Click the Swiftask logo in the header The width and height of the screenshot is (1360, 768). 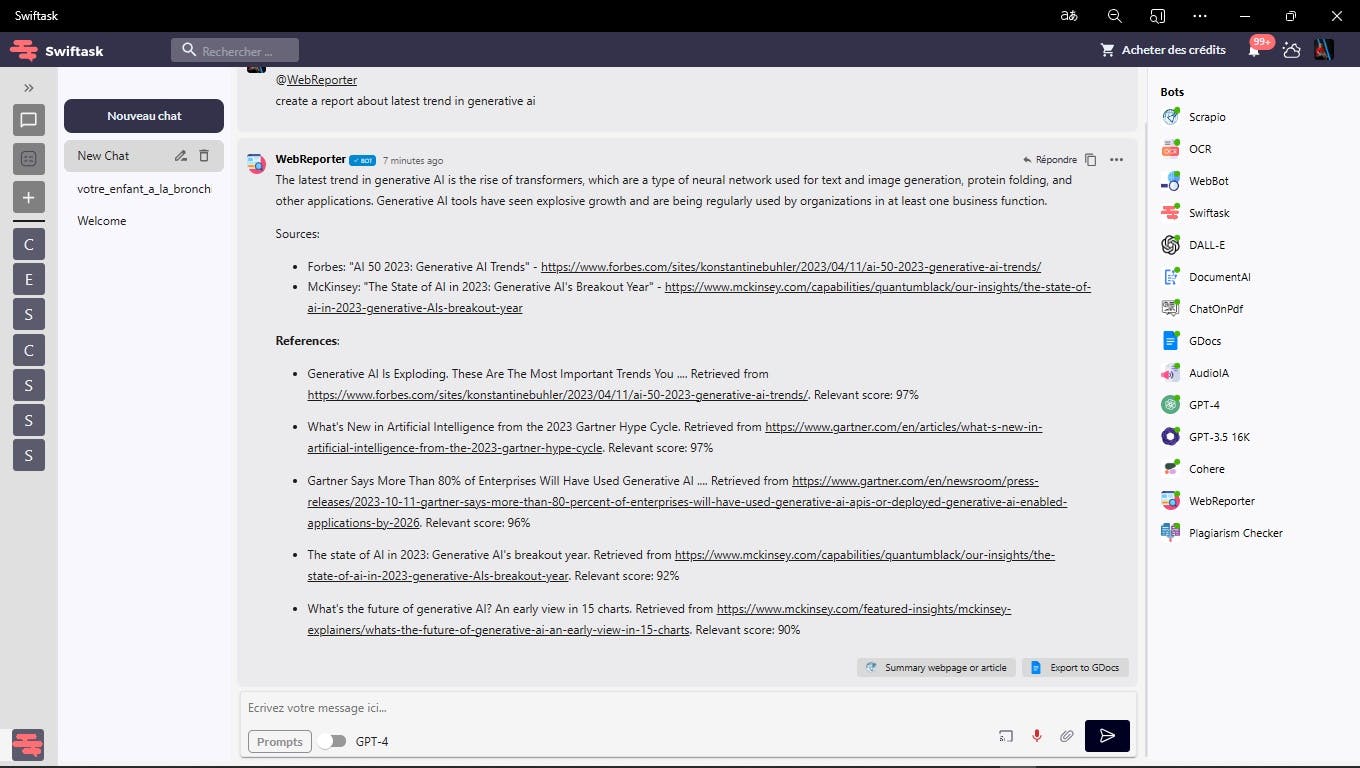57,50
